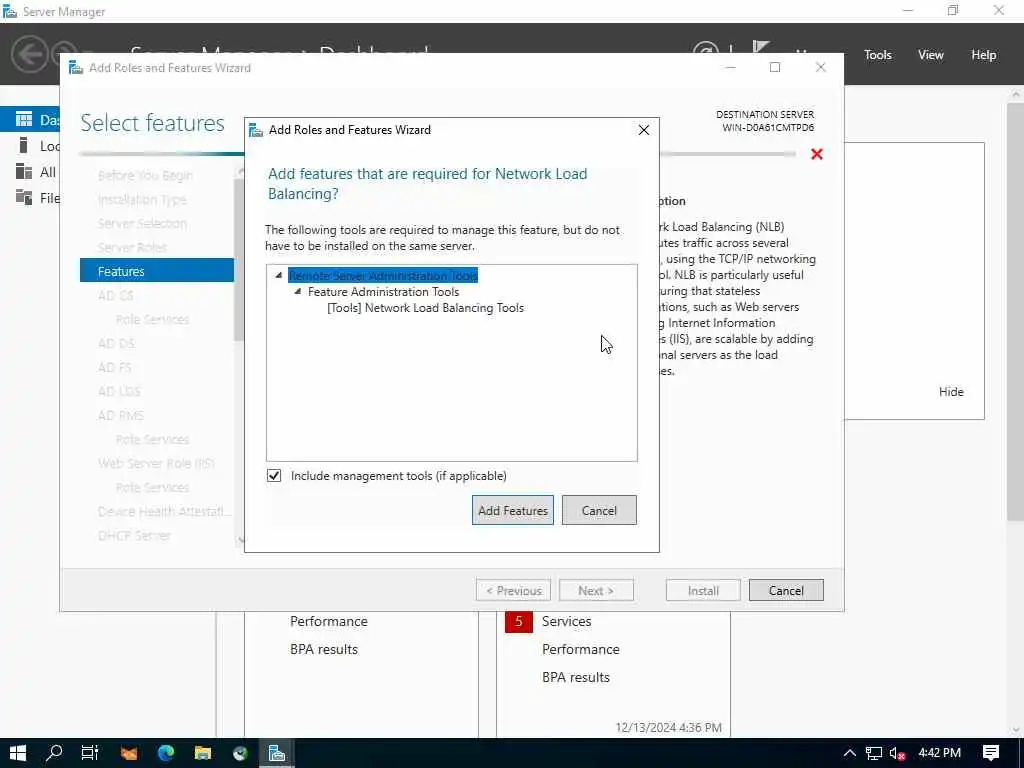Open Help menu in Server Manager
Screen dimensions: 1024x768
pos(983,55)
